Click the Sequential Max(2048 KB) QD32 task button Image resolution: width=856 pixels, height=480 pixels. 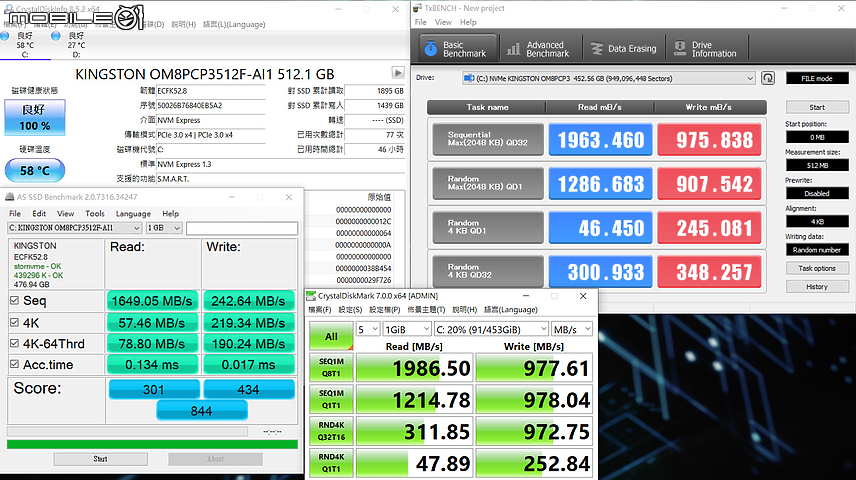point(488,139)
